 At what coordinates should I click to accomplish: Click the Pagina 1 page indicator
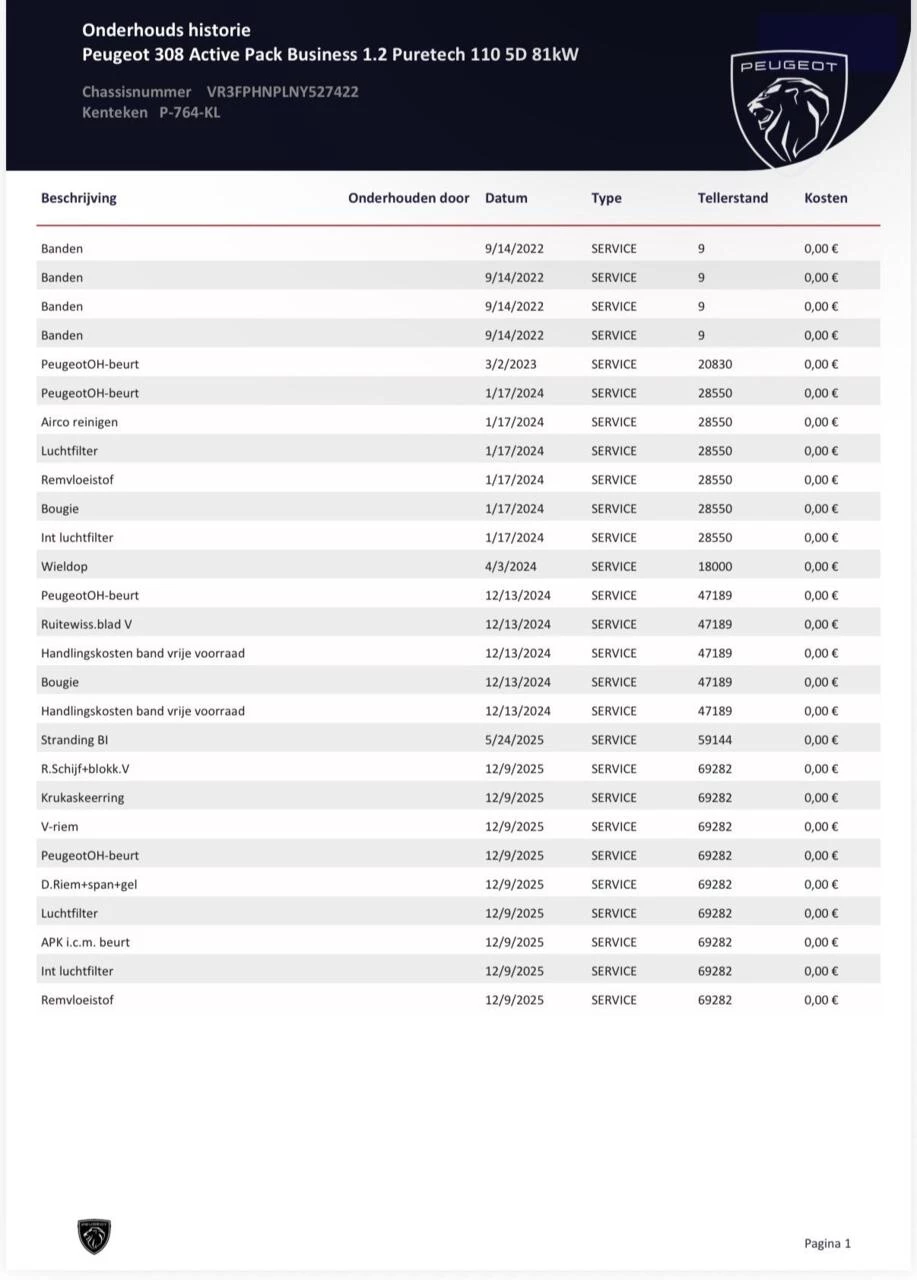[827, 1243]
